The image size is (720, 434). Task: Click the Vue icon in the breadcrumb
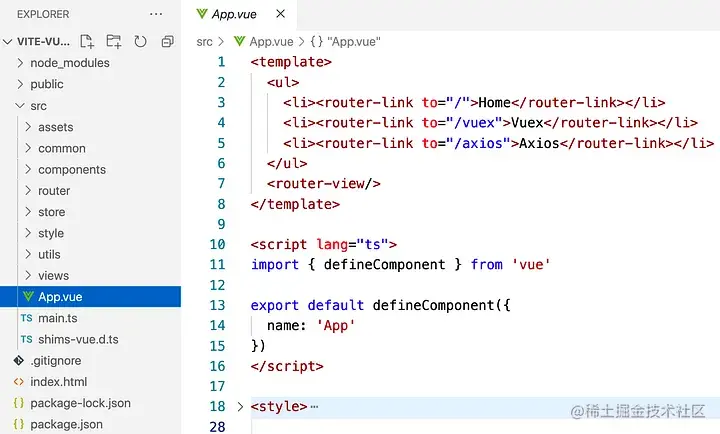tap(239, 41)
